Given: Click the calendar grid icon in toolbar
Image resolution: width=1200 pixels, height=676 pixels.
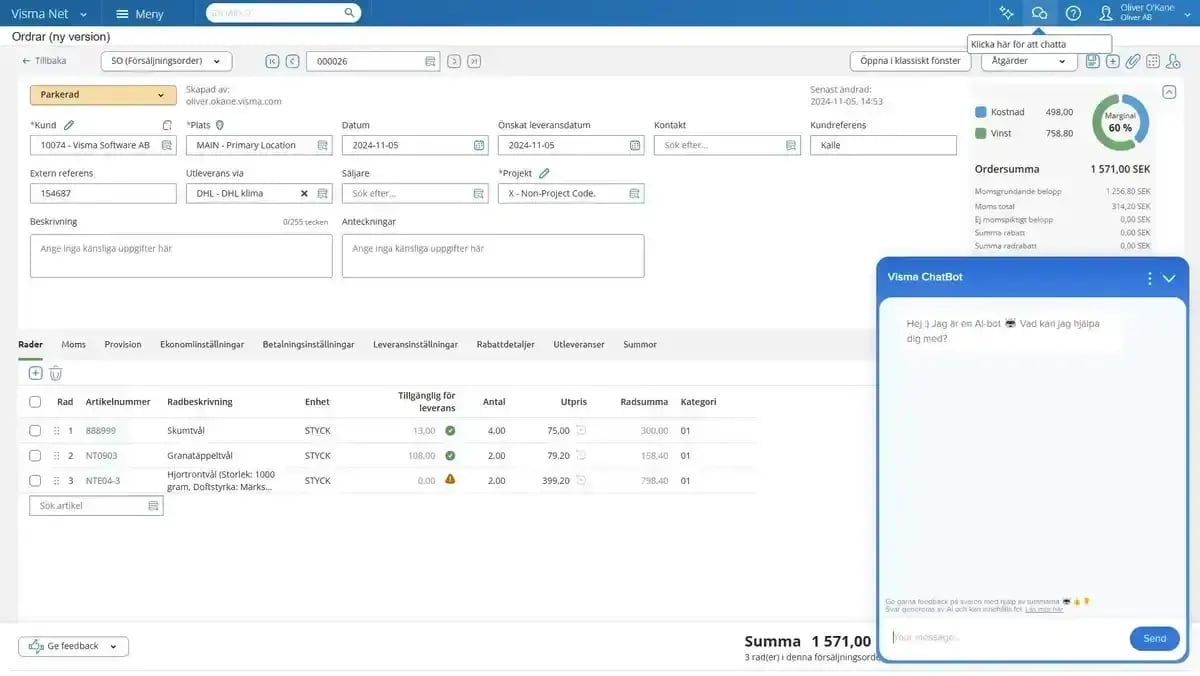Looking at the screenshot, I should (x=1153, y=61).
